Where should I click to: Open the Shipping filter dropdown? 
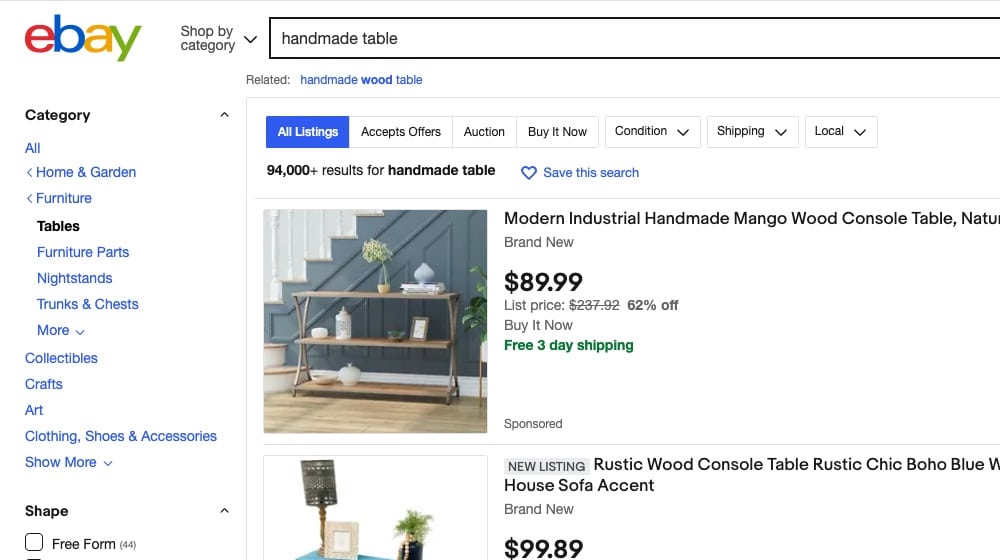click(753, 132)
